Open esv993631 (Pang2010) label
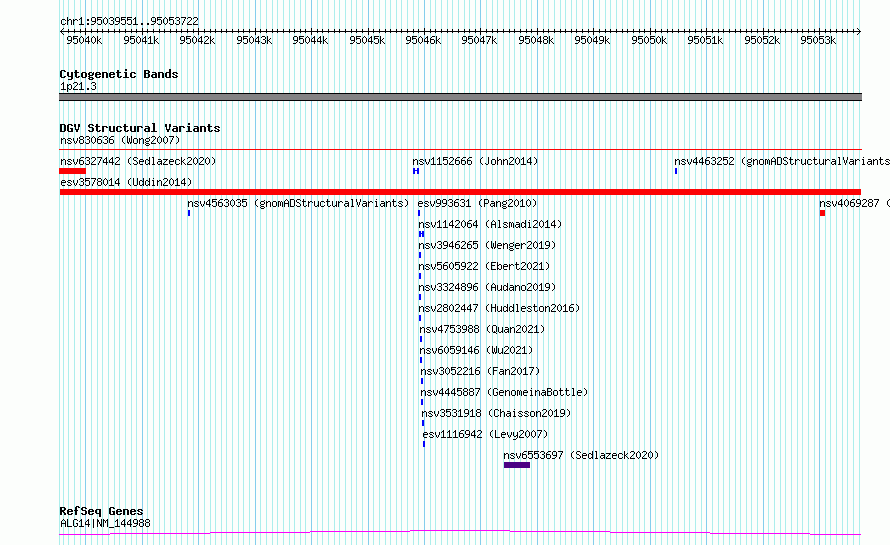This screenshot has width=890, height=545. [477, 203]
